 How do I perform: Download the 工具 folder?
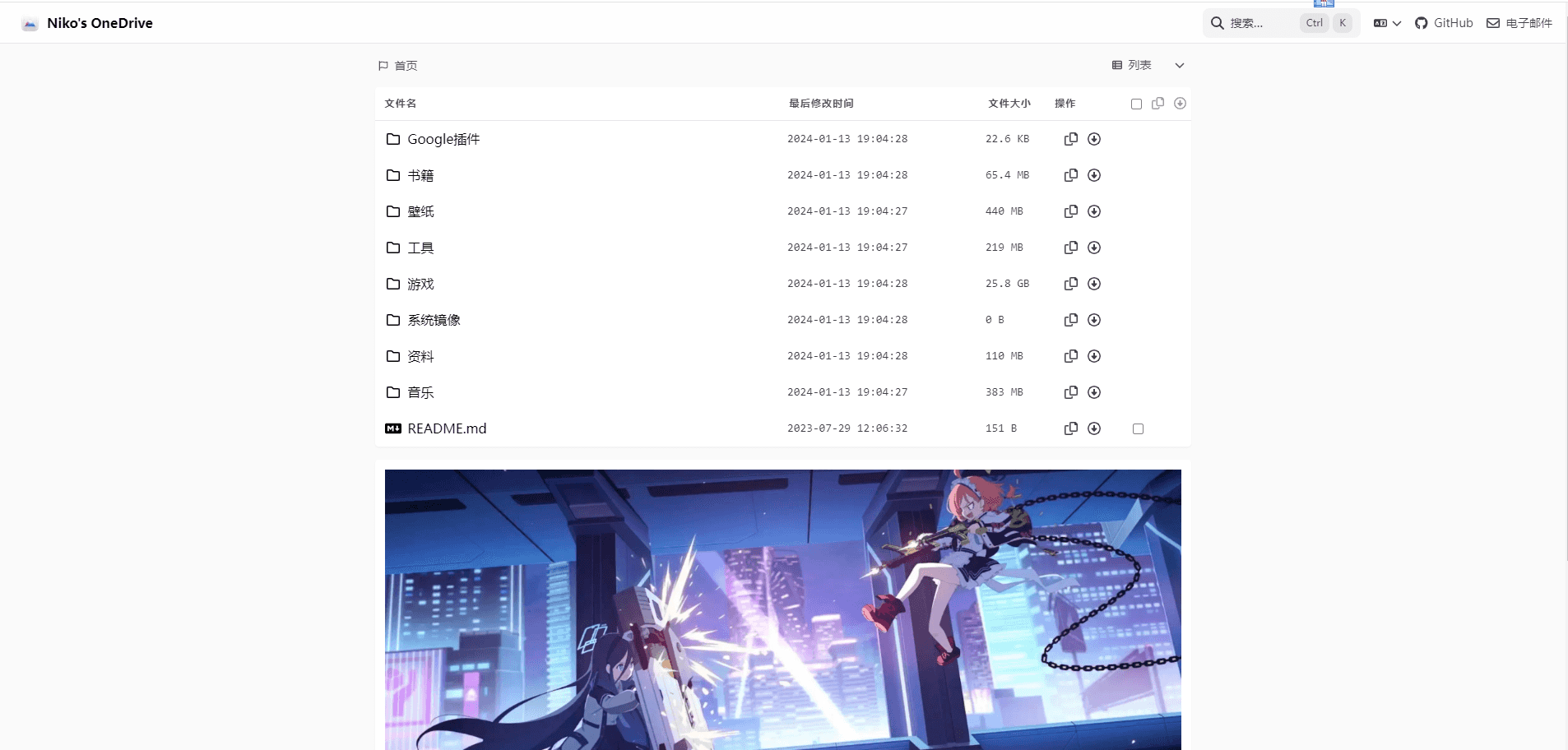pos(1094,248)
